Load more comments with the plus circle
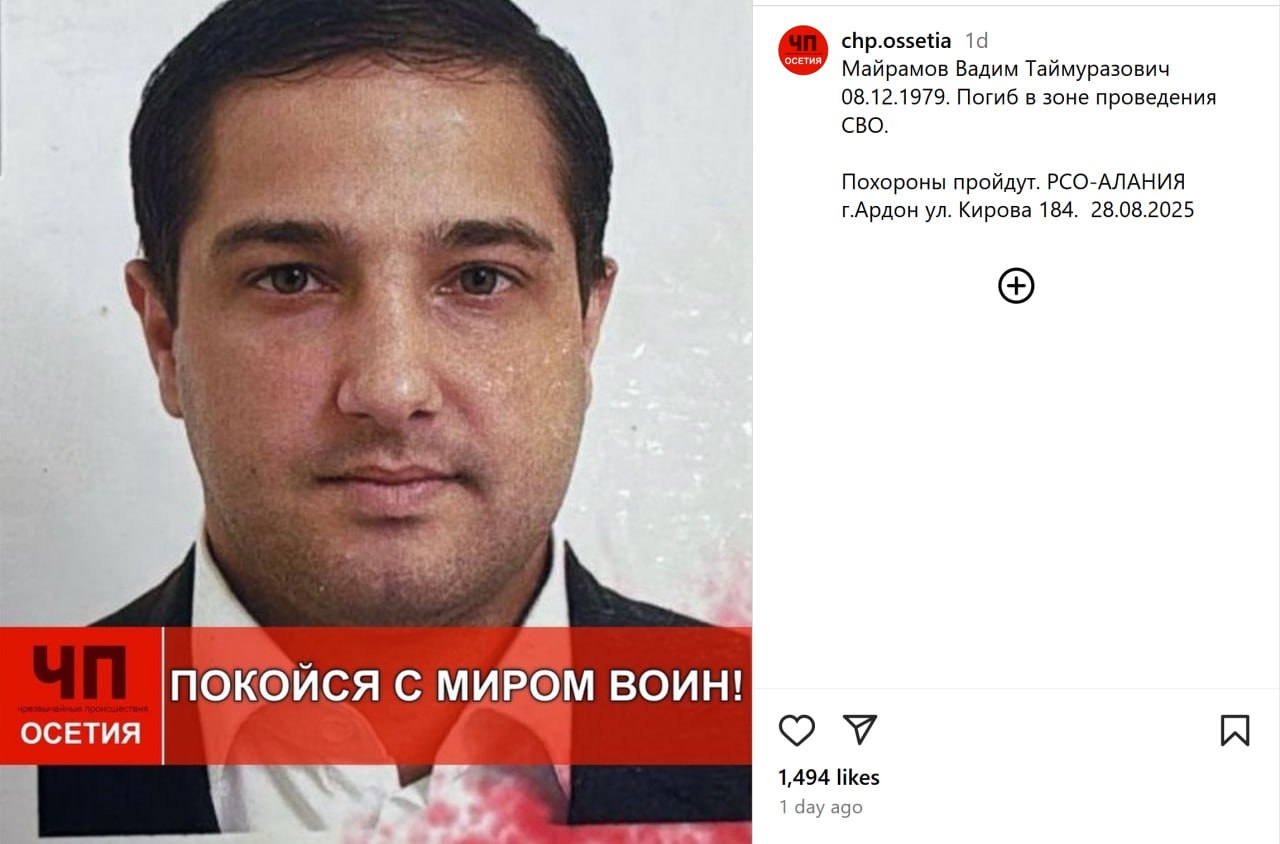Image resolution: width=1280 pixels, height=844 pixels. click(1016, 286)
